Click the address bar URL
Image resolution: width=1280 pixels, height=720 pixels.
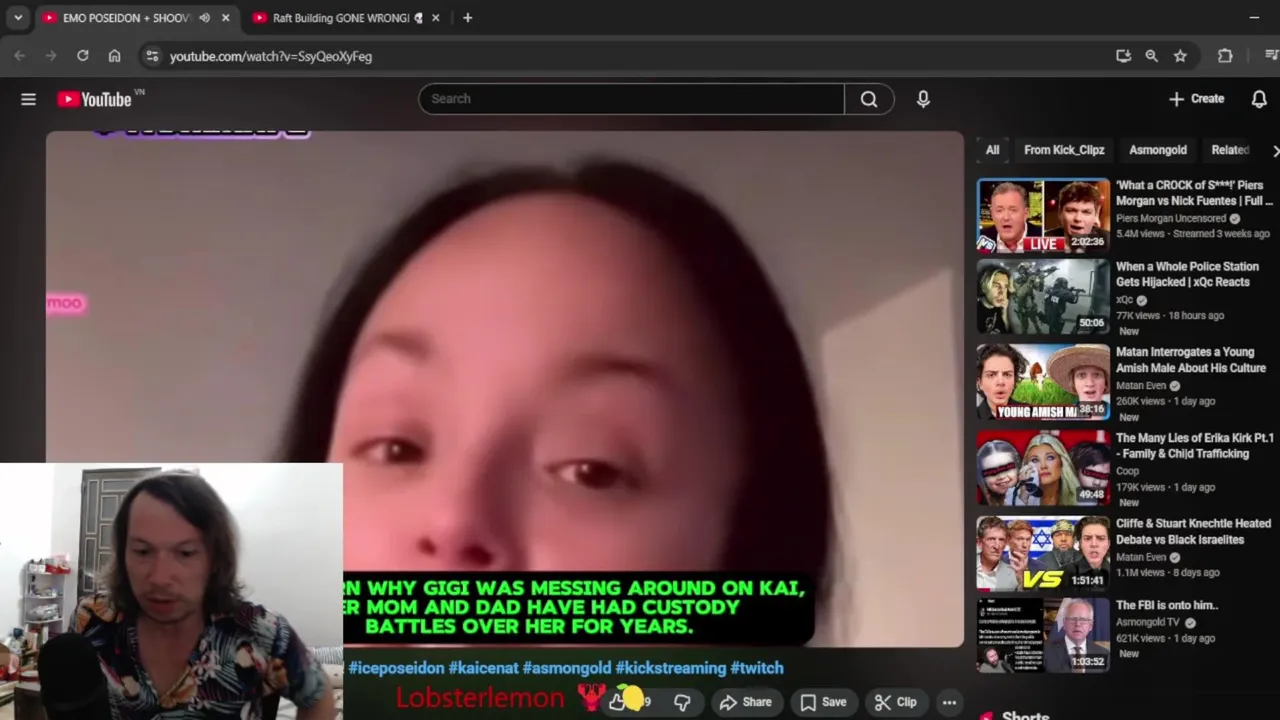pyautogui.click(x=271, y=57)
